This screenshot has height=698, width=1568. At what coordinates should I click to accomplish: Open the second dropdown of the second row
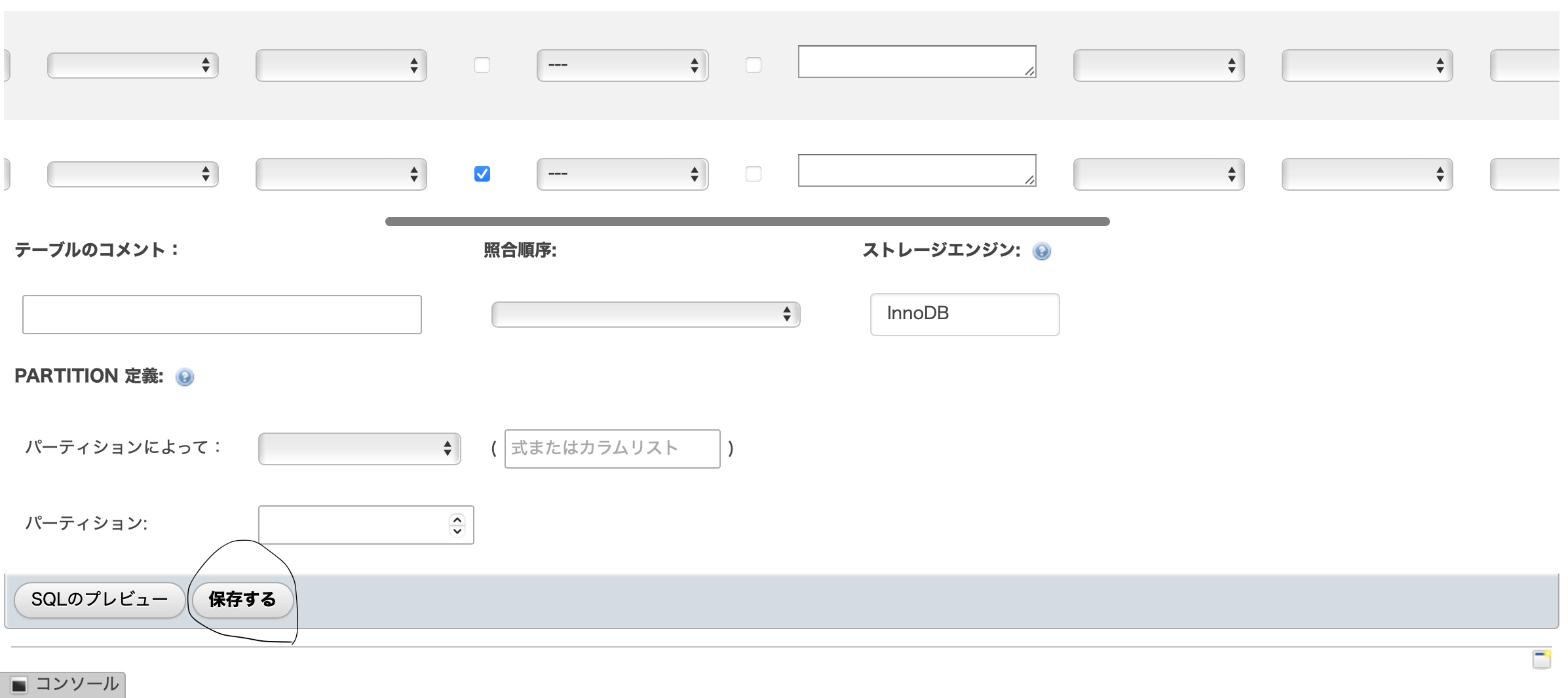pyautogui.click(x=342, y=174)
